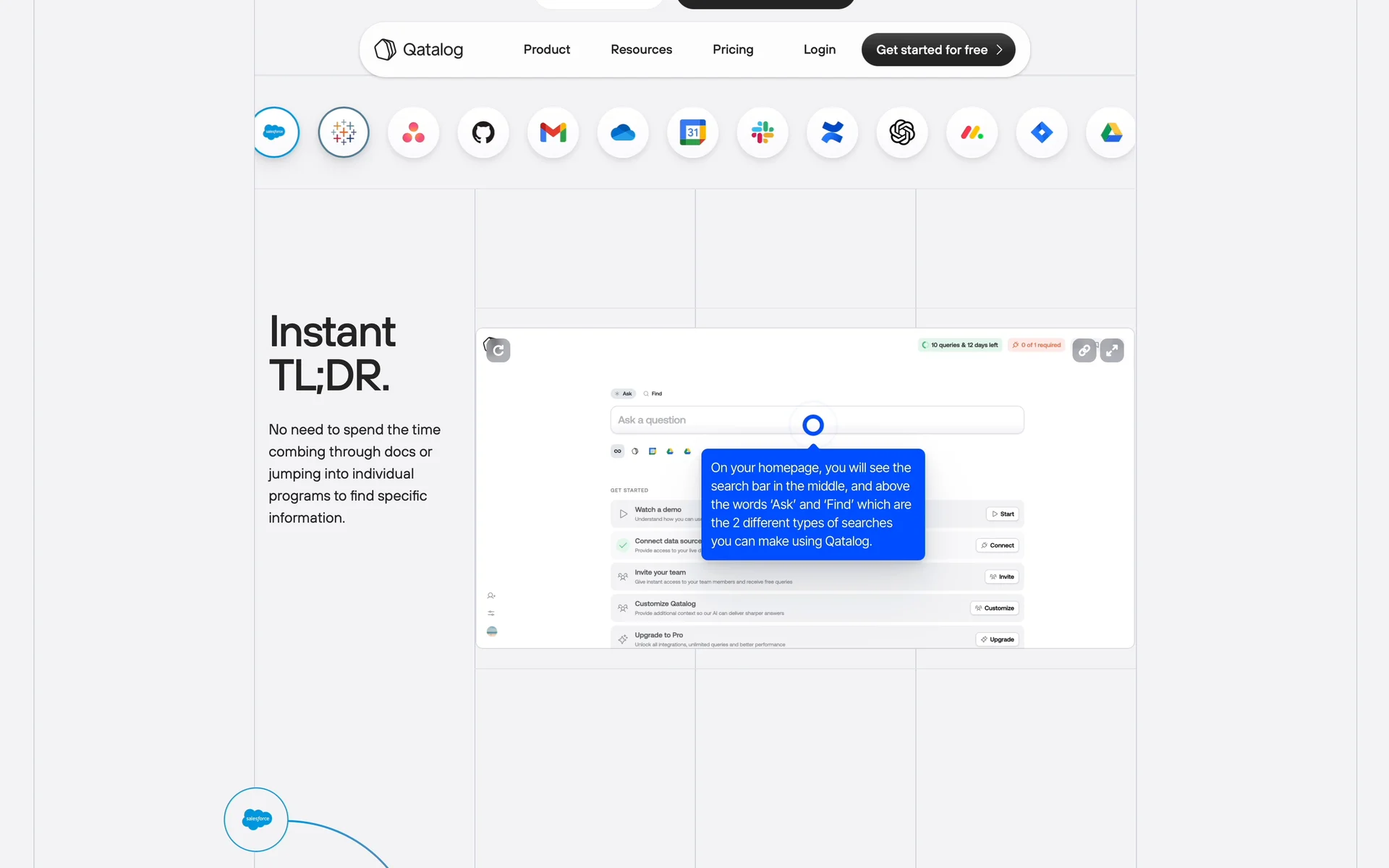
Task: Copy demo link with chain icon
Action: 1084,350
